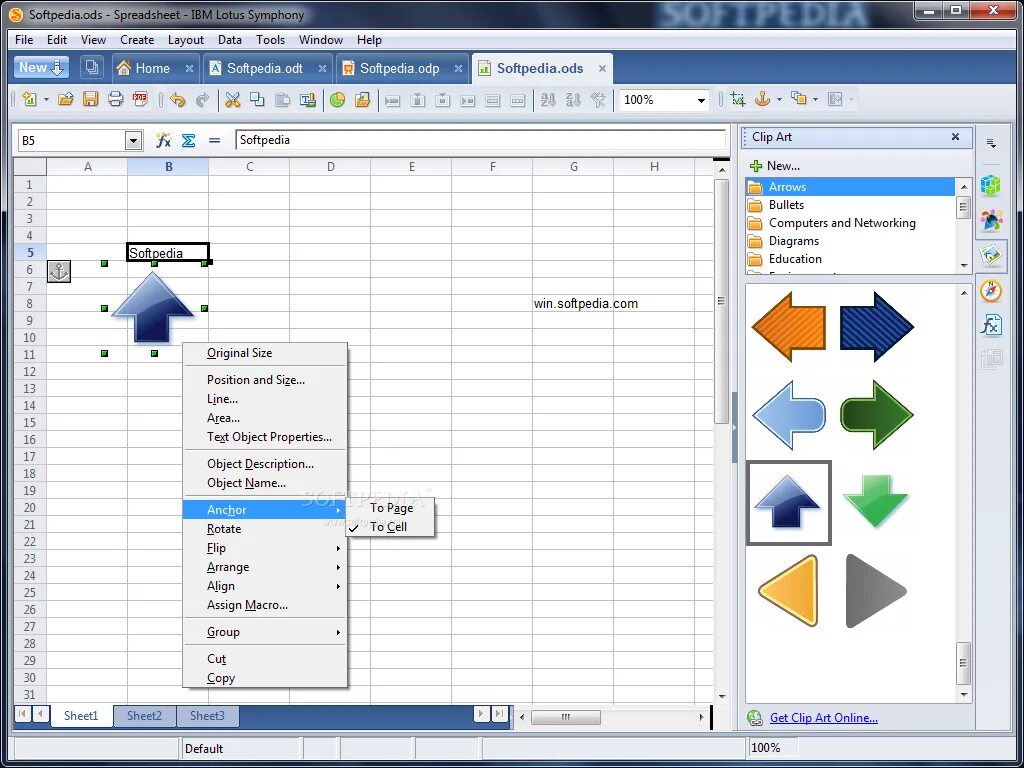Click the New document toolbar icon
Screen dimensions: 1024x768
coord(29,100)
